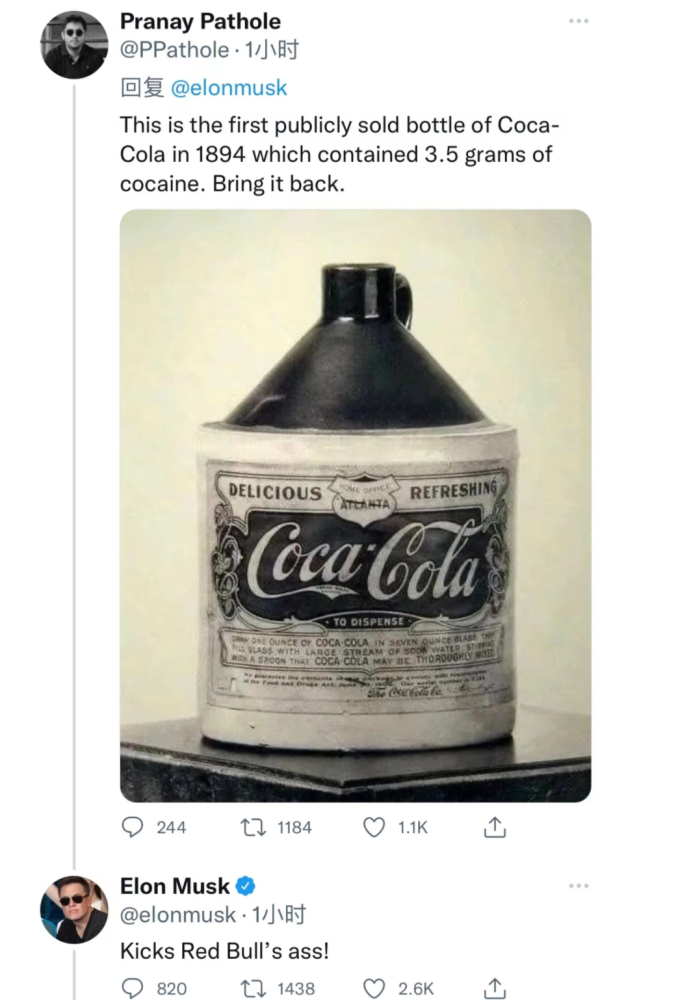Reply to Elon Musk's tweet
This screenshot has width=689, height=1000.
click(x=133, y=988)
